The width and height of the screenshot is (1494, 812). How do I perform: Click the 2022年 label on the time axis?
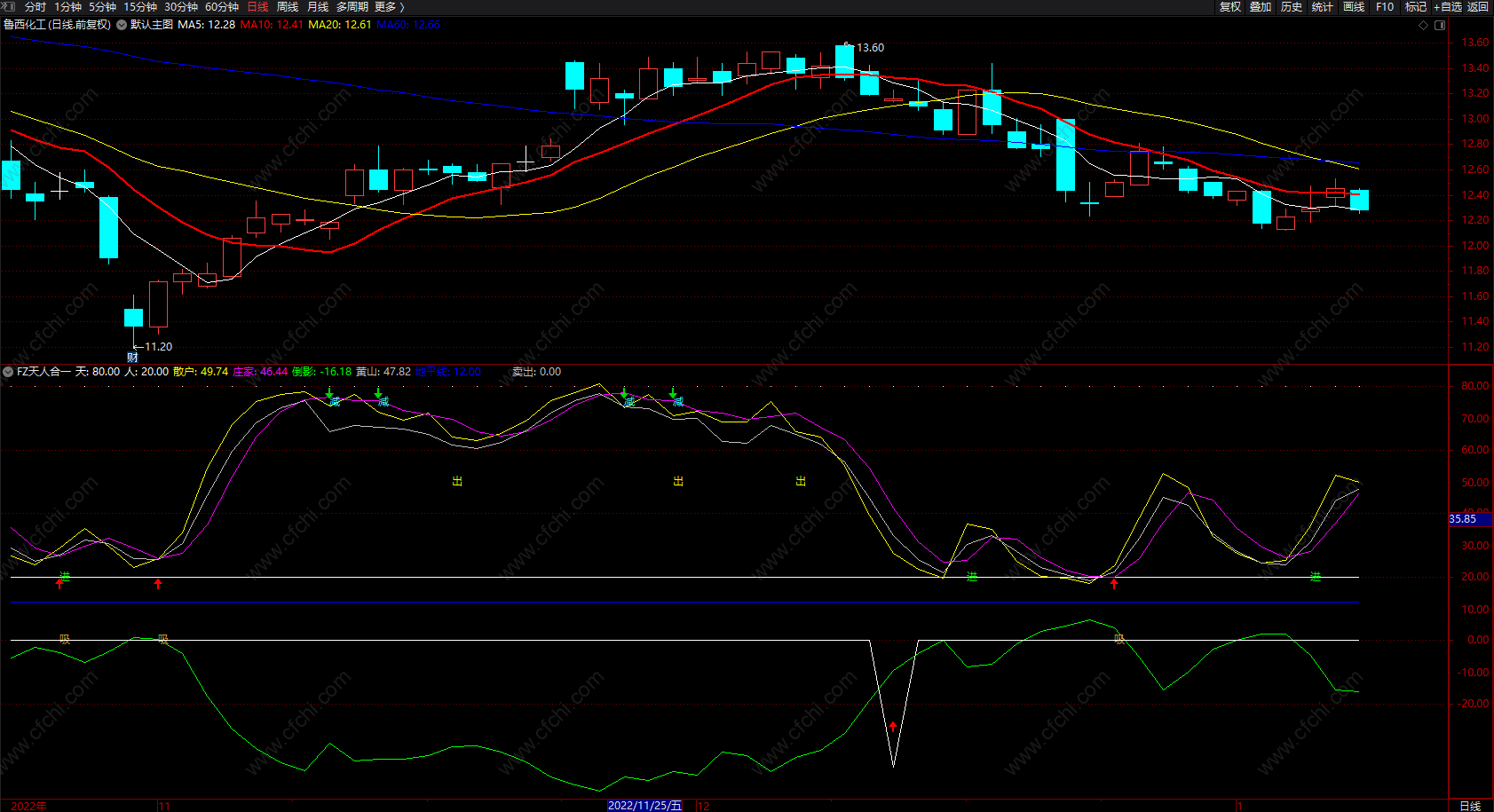(29, 806)
